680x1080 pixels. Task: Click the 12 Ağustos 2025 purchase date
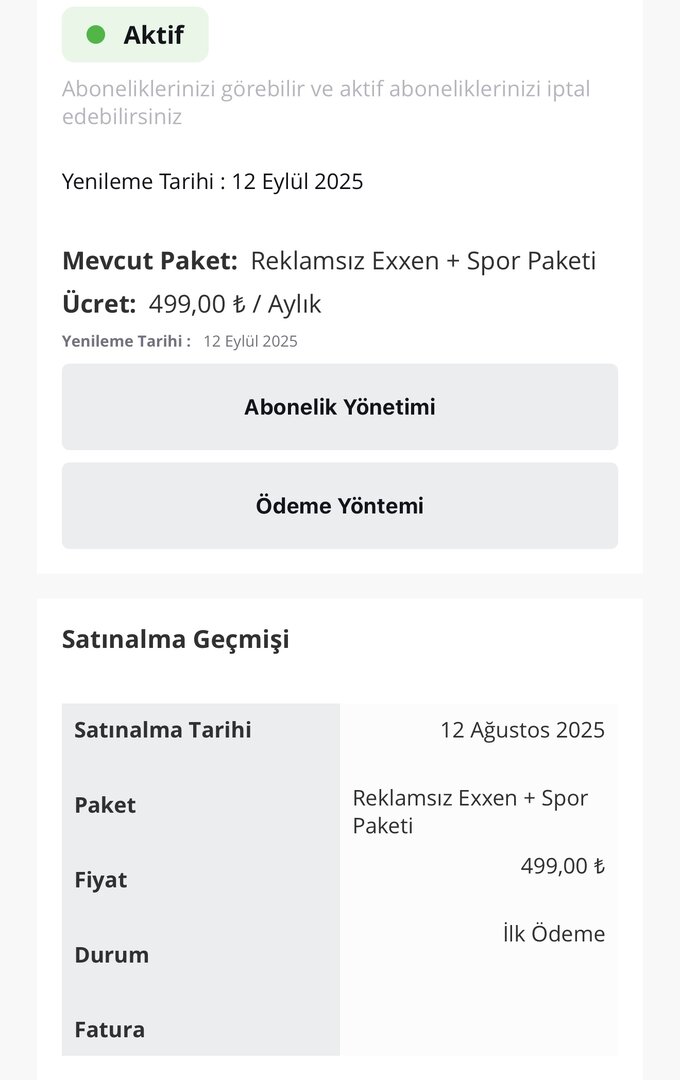(x=522, y=730)
